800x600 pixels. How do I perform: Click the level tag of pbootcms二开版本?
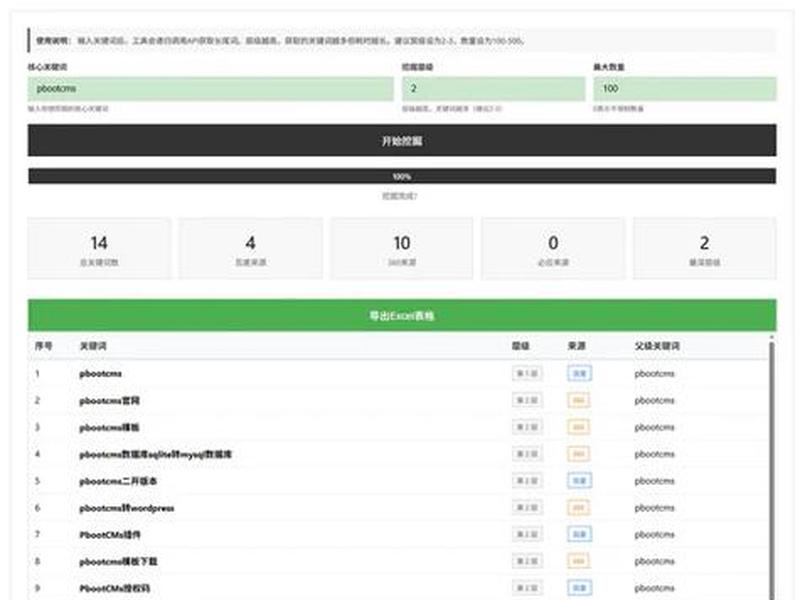click(527, 481)
